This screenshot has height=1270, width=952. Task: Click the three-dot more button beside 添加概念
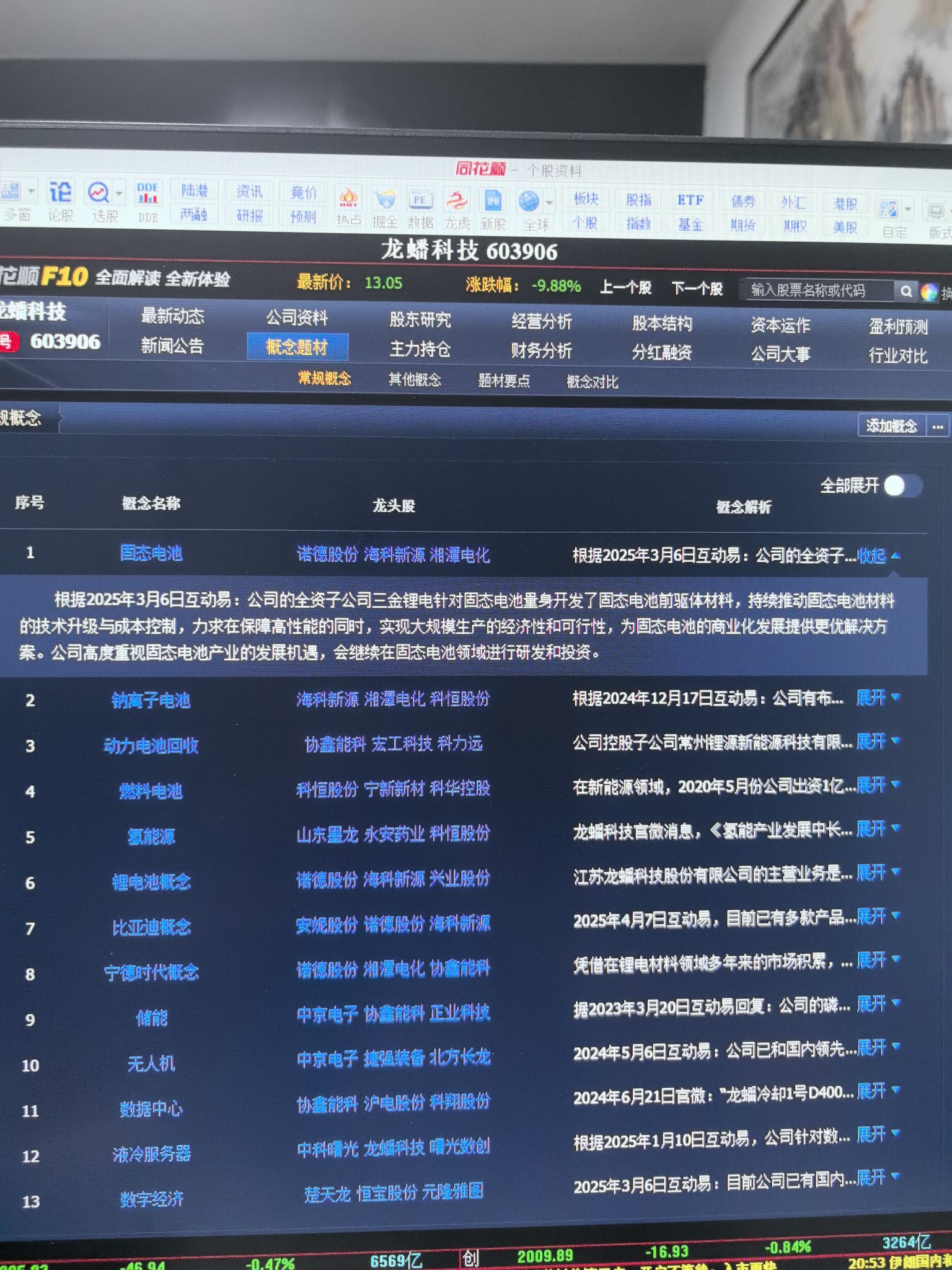point(937,427)
